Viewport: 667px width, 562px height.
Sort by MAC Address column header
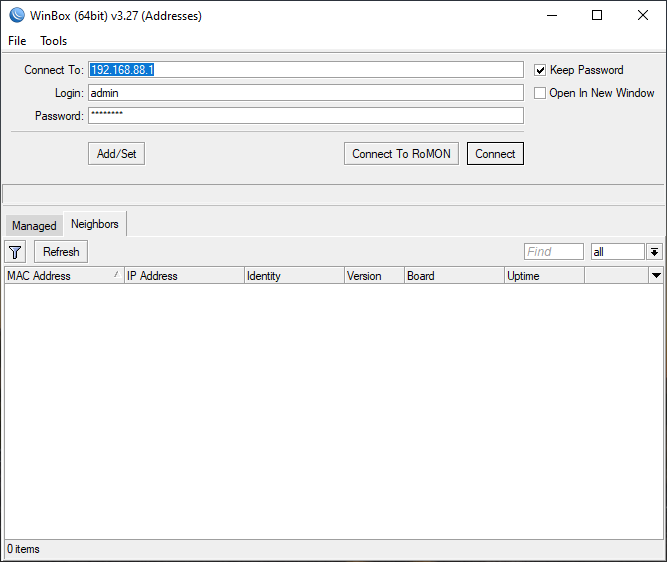[x=64, y=276]
